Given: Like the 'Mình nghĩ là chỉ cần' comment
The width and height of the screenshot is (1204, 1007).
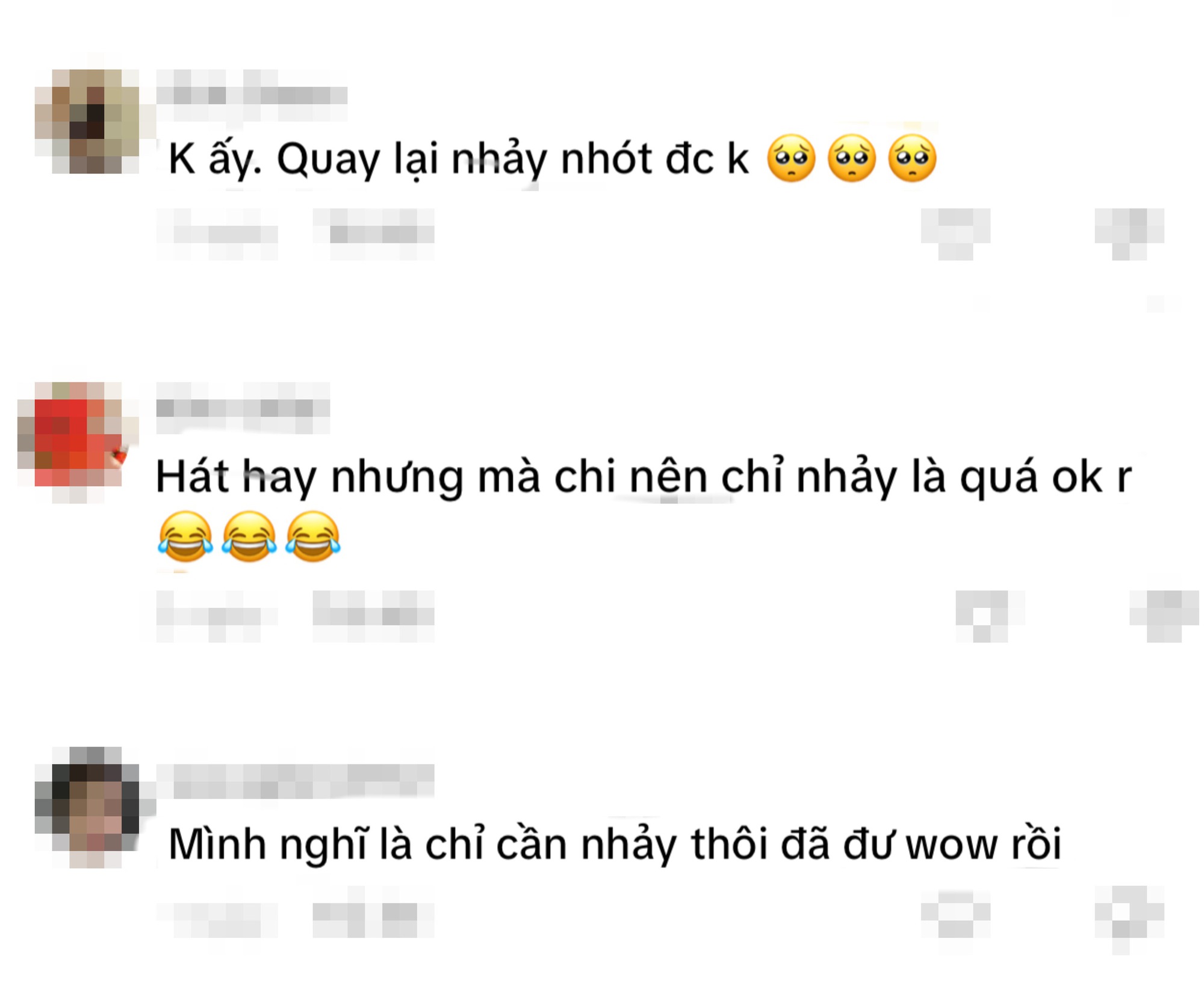Looking at the screenshot, I should 955,912.
